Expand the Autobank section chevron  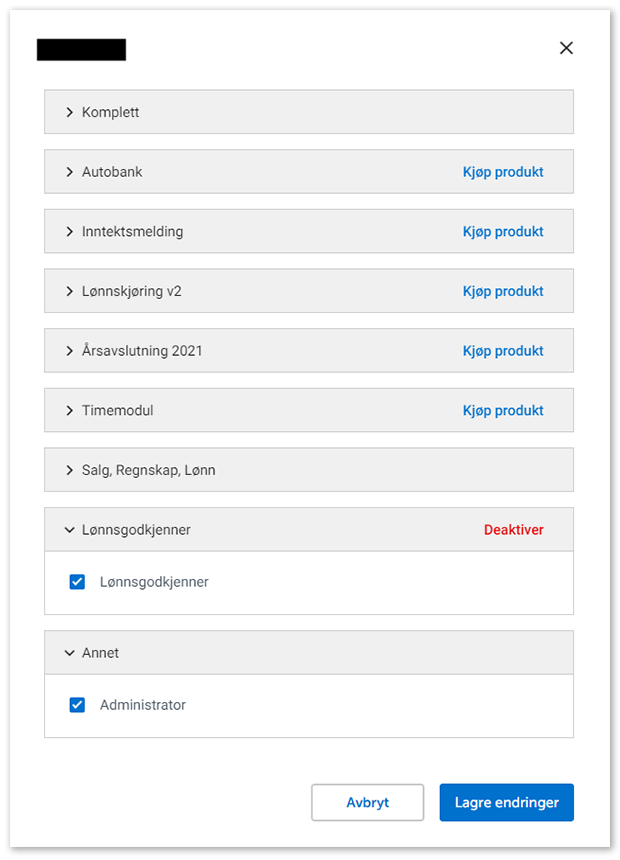70,172
